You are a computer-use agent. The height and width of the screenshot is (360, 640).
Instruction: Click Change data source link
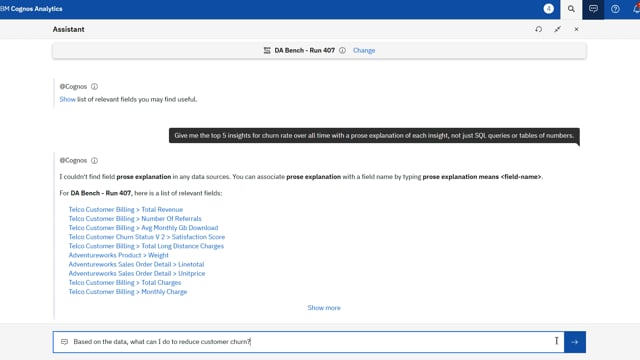coord(364,50)
